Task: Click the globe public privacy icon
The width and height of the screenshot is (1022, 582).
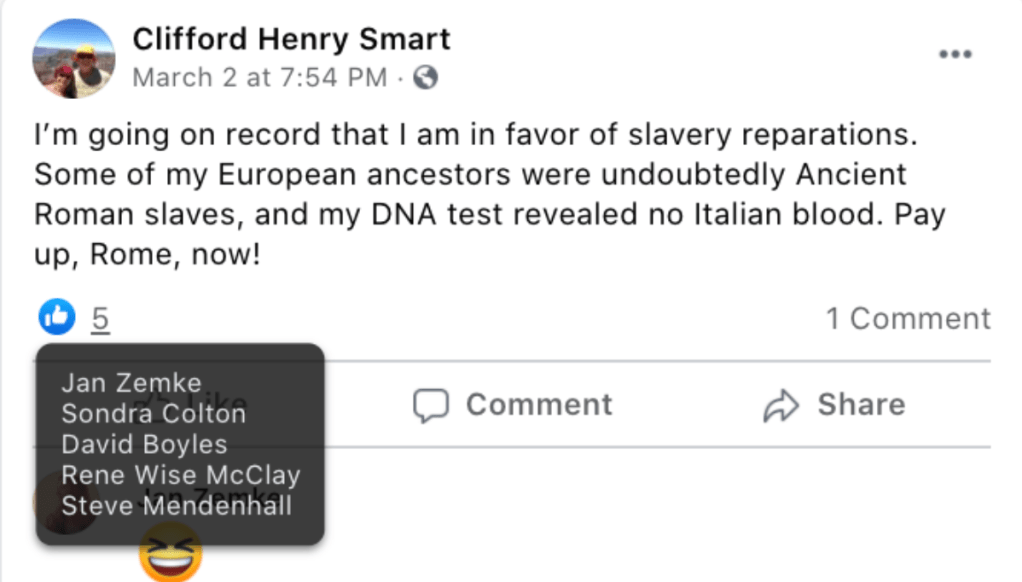Action: (x=426, y=77)
